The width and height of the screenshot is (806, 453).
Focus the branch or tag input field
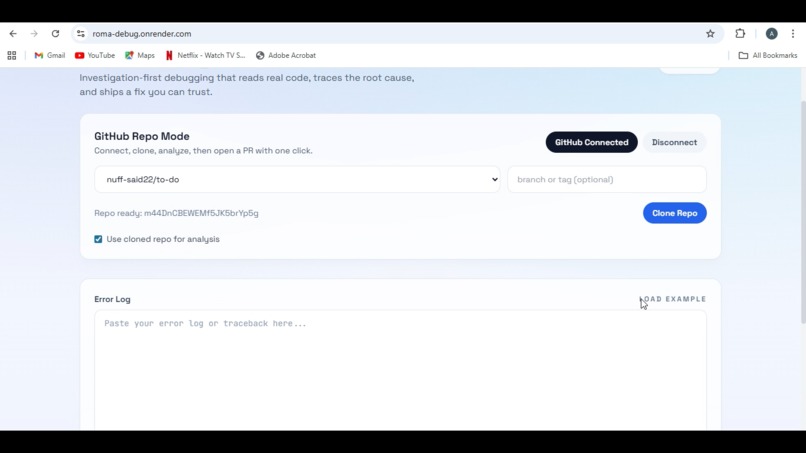607,179
